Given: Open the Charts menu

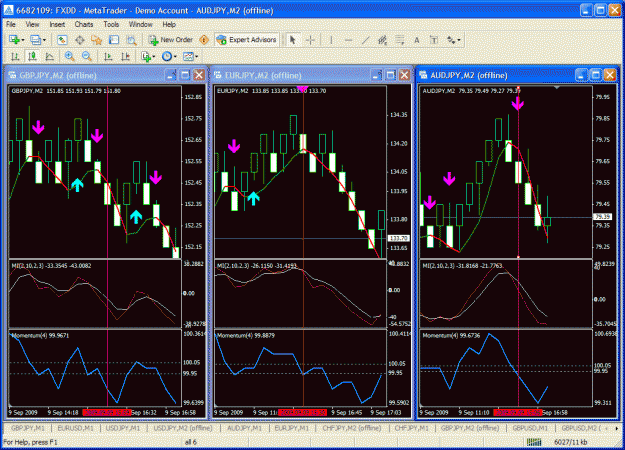Looking at the screenshot, I should tap(84, 24).
